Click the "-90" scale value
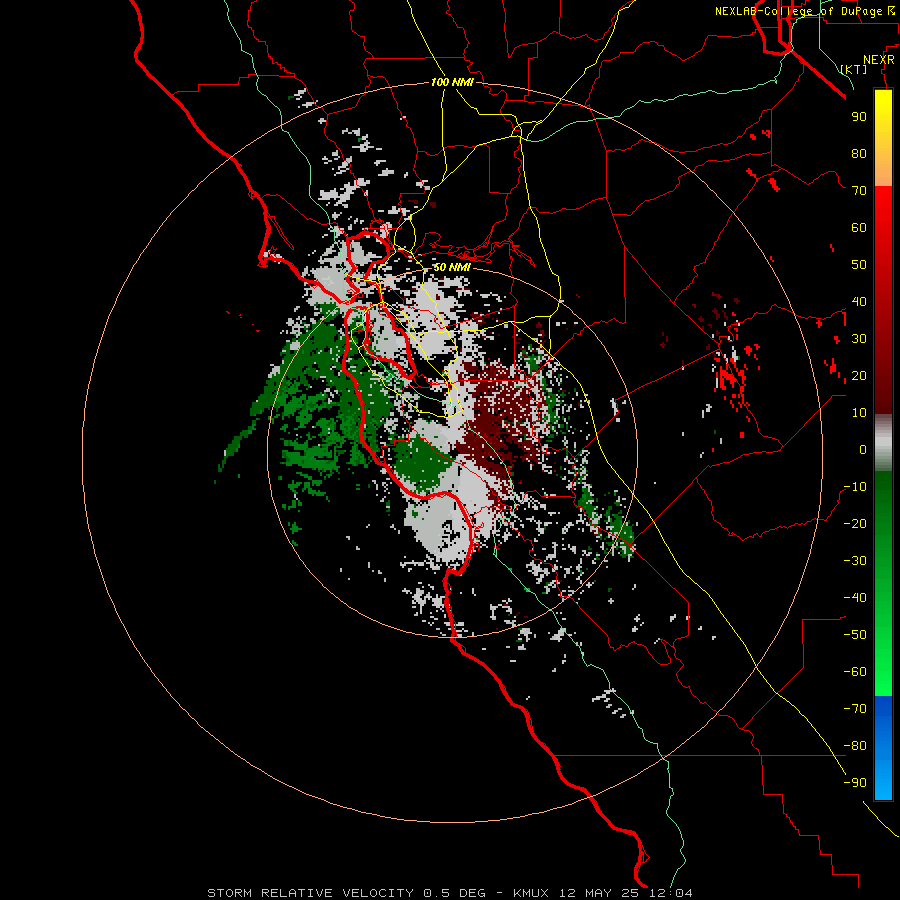The width and height of the screenshot is (900, 900). coord(855,783)
